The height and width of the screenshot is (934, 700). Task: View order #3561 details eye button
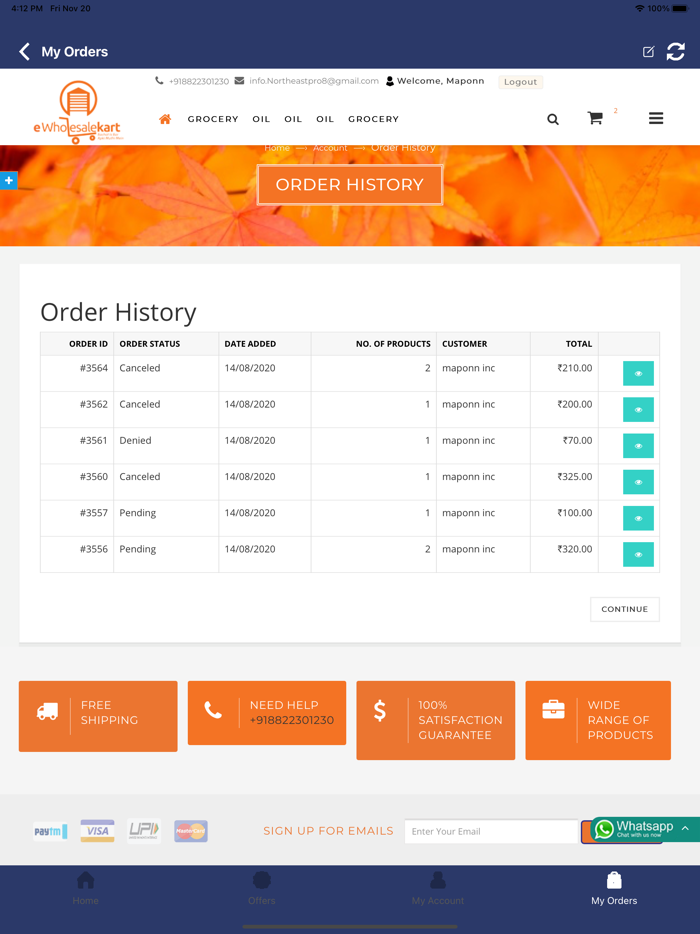tap(638, 446)
